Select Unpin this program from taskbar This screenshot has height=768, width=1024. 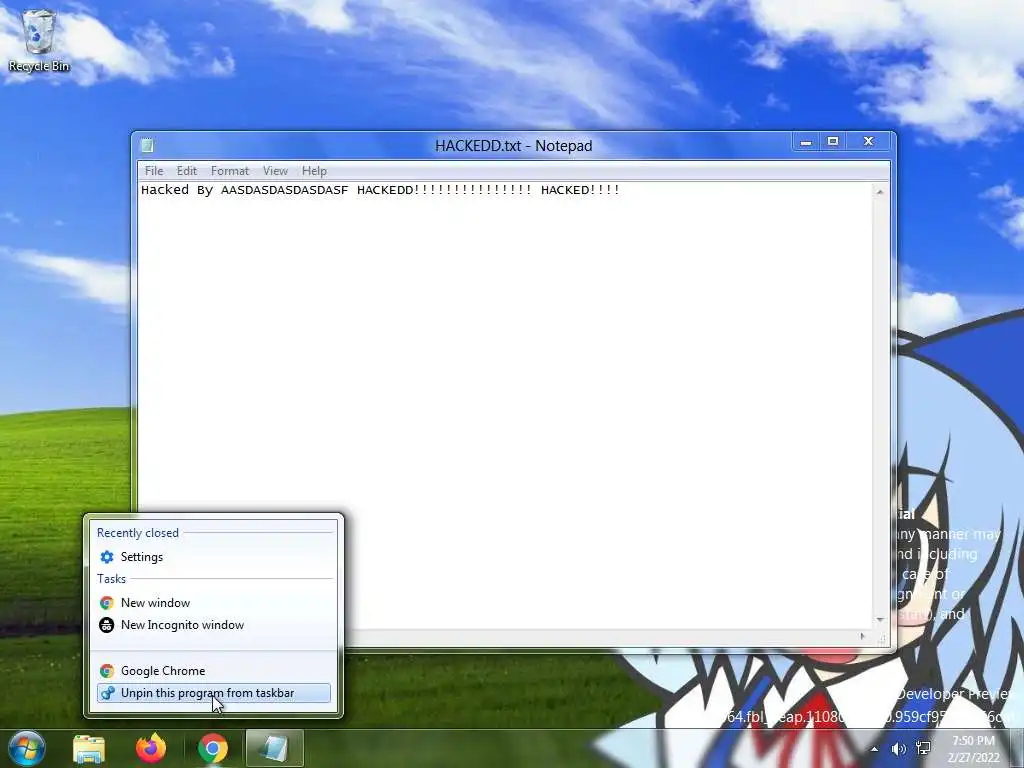pos(214,693)
